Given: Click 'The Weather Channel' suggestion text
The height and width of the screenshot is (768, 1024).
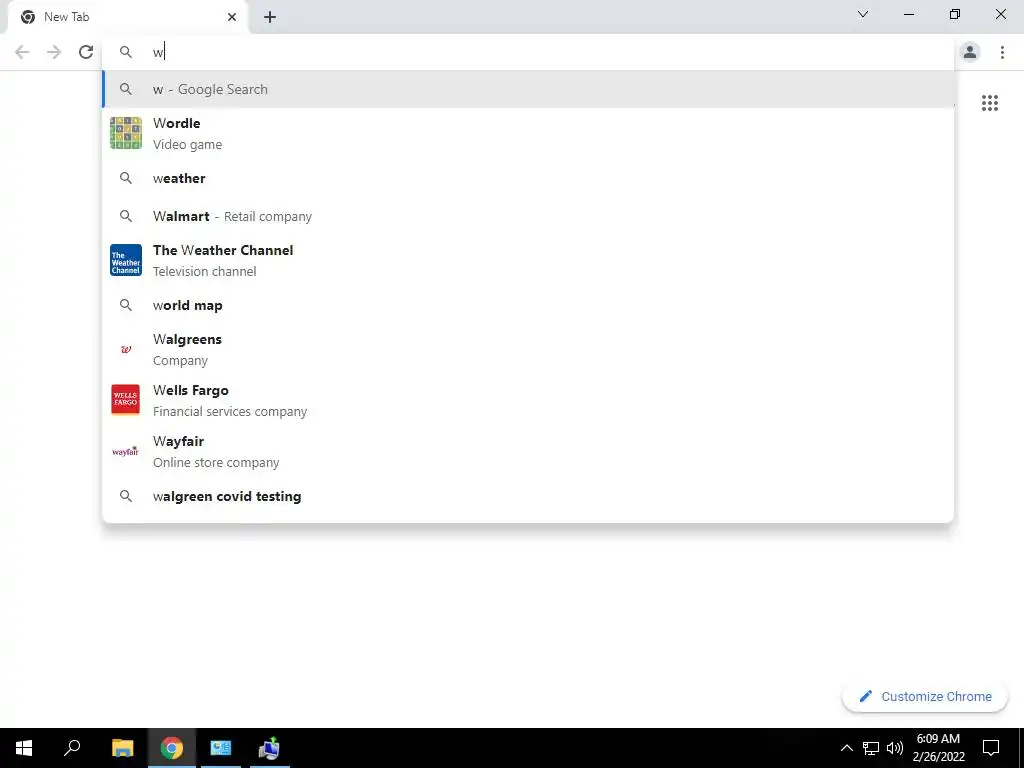Looking at the screenshot, I should click(x=223, y=250).
